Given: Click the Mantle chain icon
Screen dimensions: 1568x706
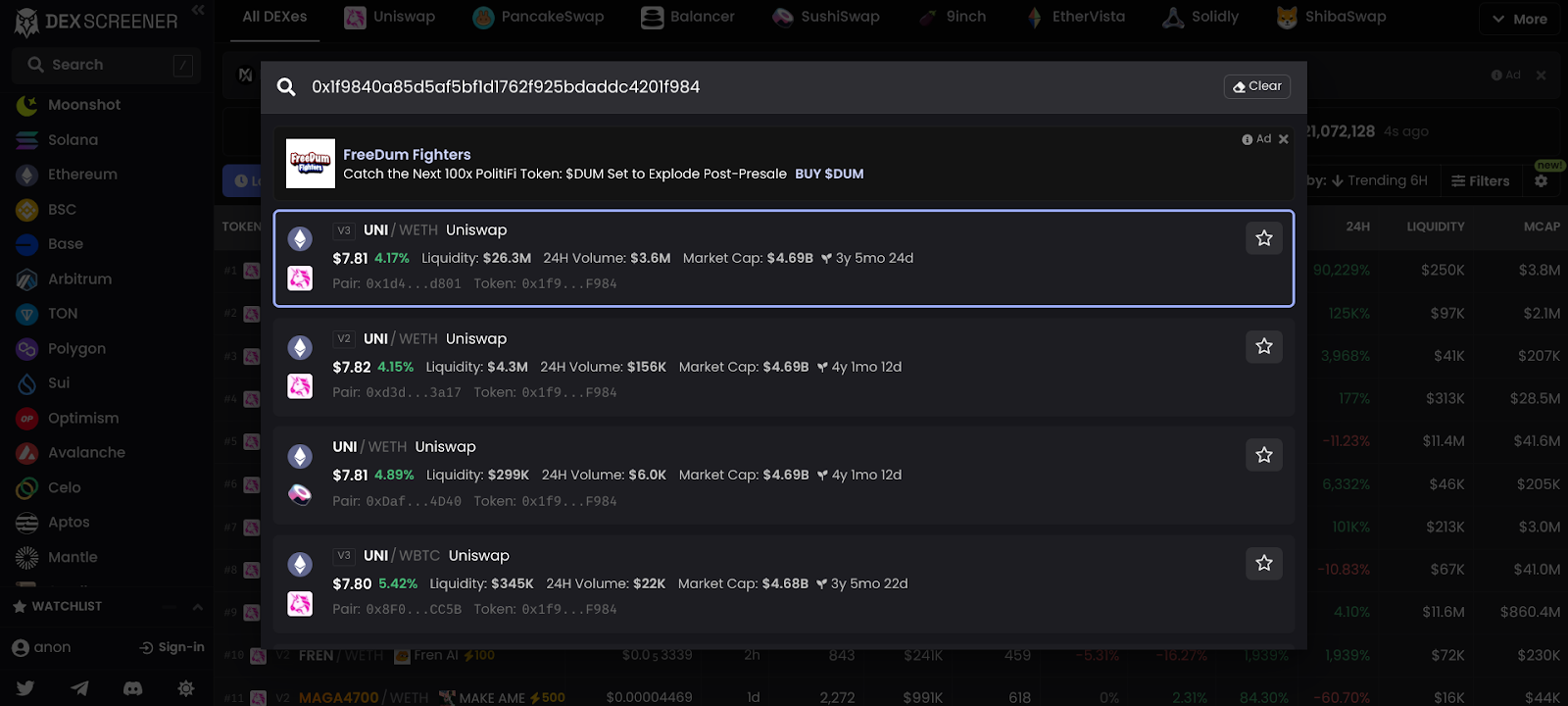Looking at the screenshot, I should tap(27, 557).
